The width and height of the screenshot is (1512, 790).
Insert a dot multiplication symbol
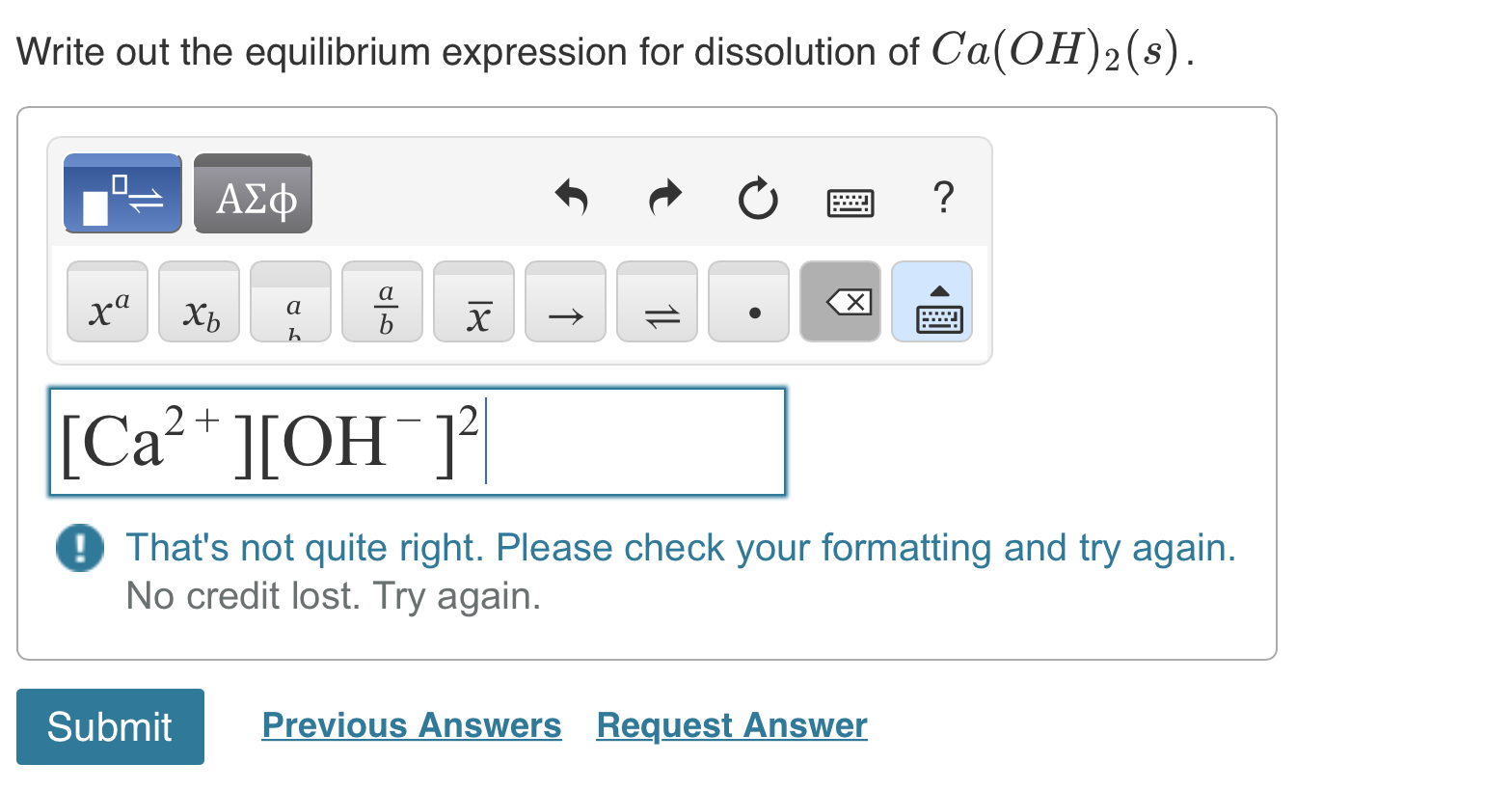click(x=747, y=302)
